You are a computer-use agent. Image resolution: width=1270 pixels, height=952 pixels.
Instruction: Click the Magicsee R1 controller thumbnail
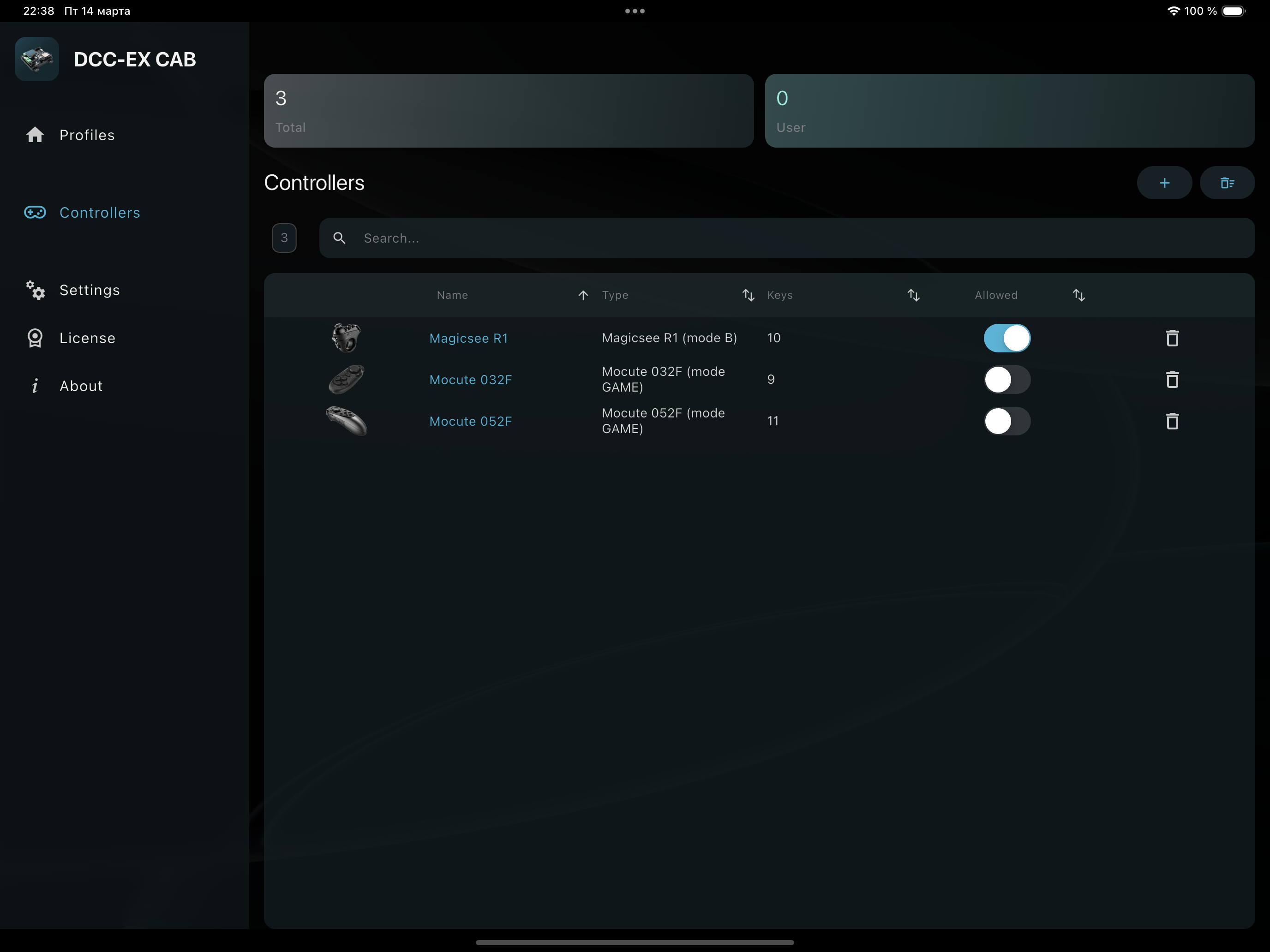(346, 338)
